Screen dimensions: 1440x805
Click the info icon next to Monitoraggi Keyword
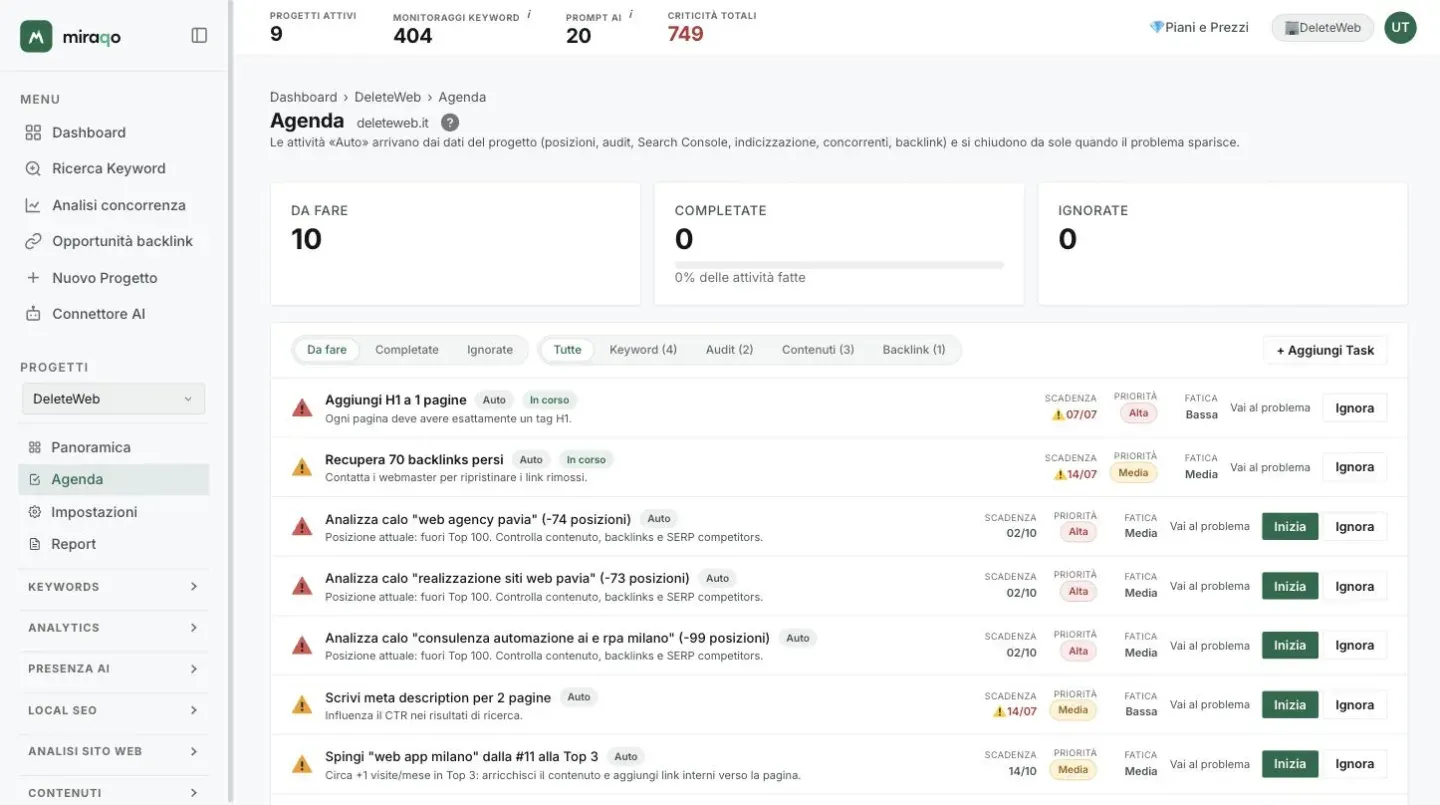(529, 15)
